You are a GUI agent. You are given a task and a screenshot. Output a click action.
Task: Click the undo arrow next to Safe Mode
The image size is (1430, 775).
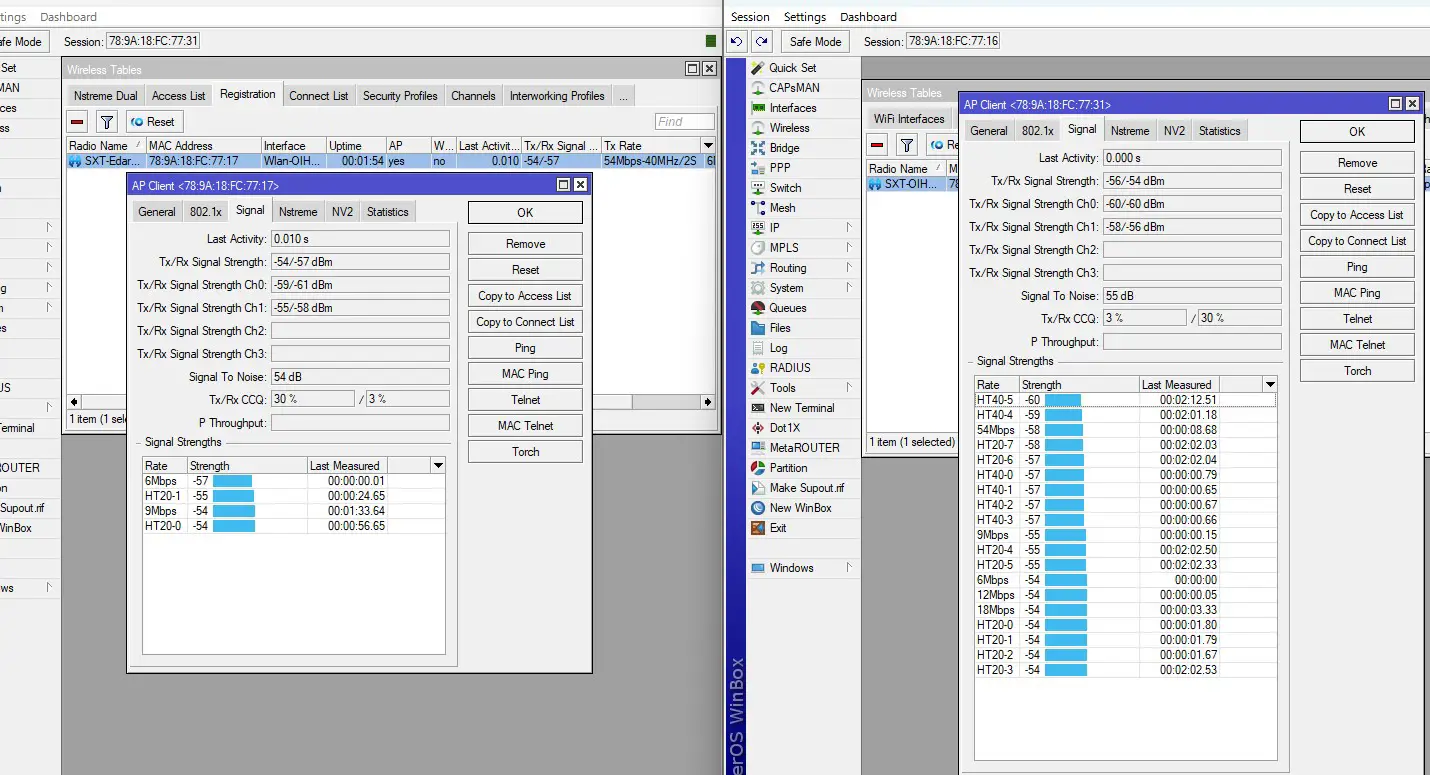pos(737,42)
